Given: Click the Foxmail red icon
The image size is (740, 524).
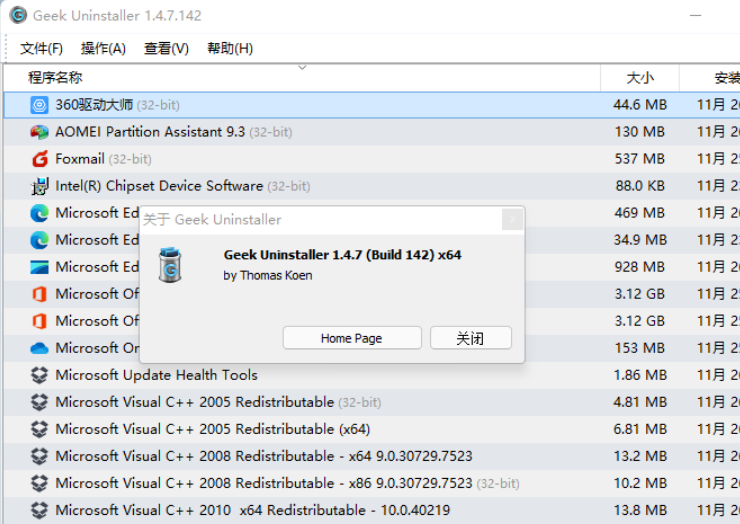Looking at the screenshot, I should coord(40,159).
